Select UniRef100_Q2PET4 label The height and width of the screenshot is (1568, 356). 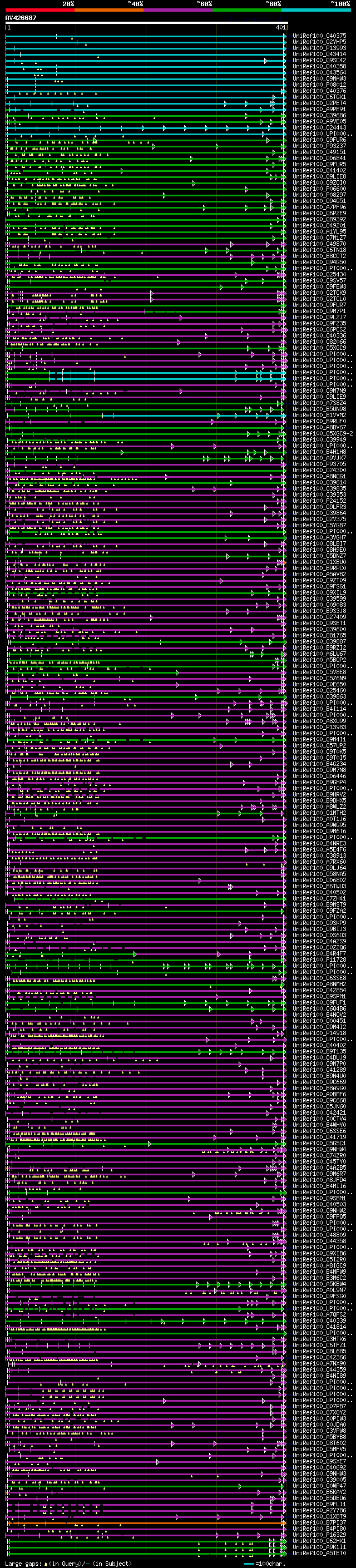[x=319, y=103]
